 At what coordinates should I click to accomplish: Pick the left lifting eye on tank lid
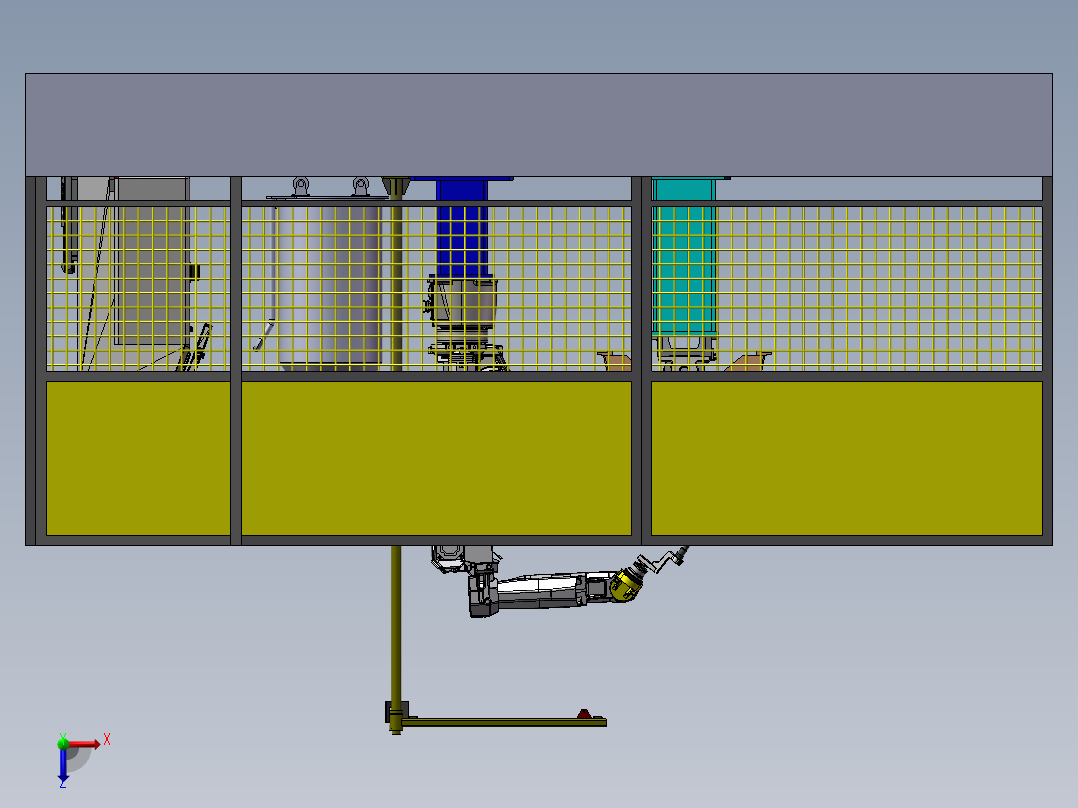(x=300, y=186)
